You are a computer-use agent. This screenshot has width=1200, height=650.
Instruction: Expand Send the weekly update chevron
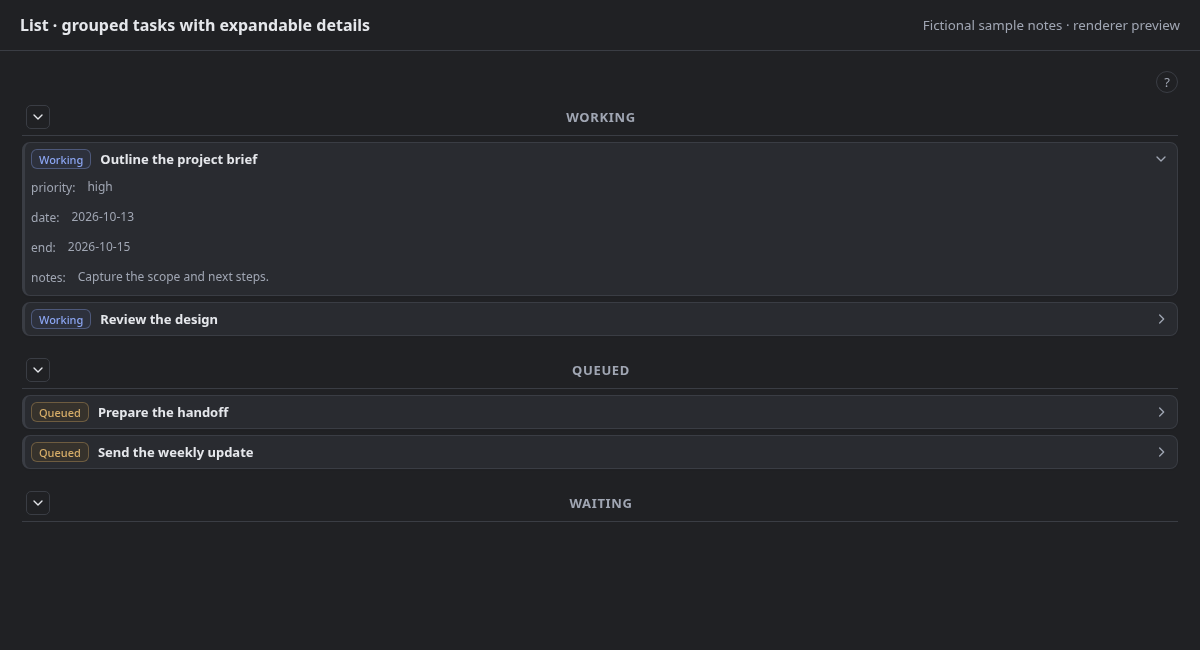point(1161,452)
